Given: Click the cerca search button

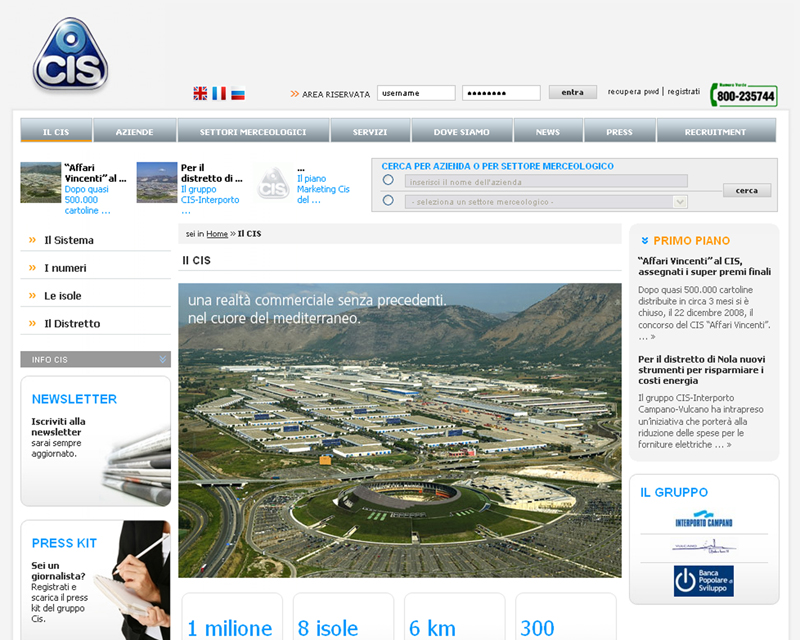Looking at the screenshot, I should (x=747, y=190).
